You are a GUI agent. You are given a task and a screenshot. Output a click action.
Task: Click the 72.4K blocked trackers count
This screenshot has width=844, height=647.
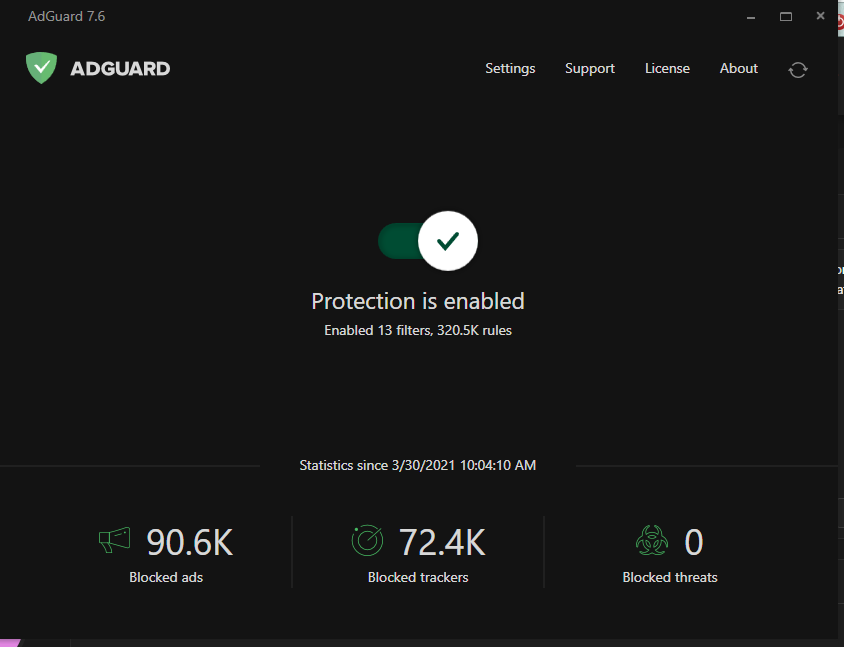442,542
